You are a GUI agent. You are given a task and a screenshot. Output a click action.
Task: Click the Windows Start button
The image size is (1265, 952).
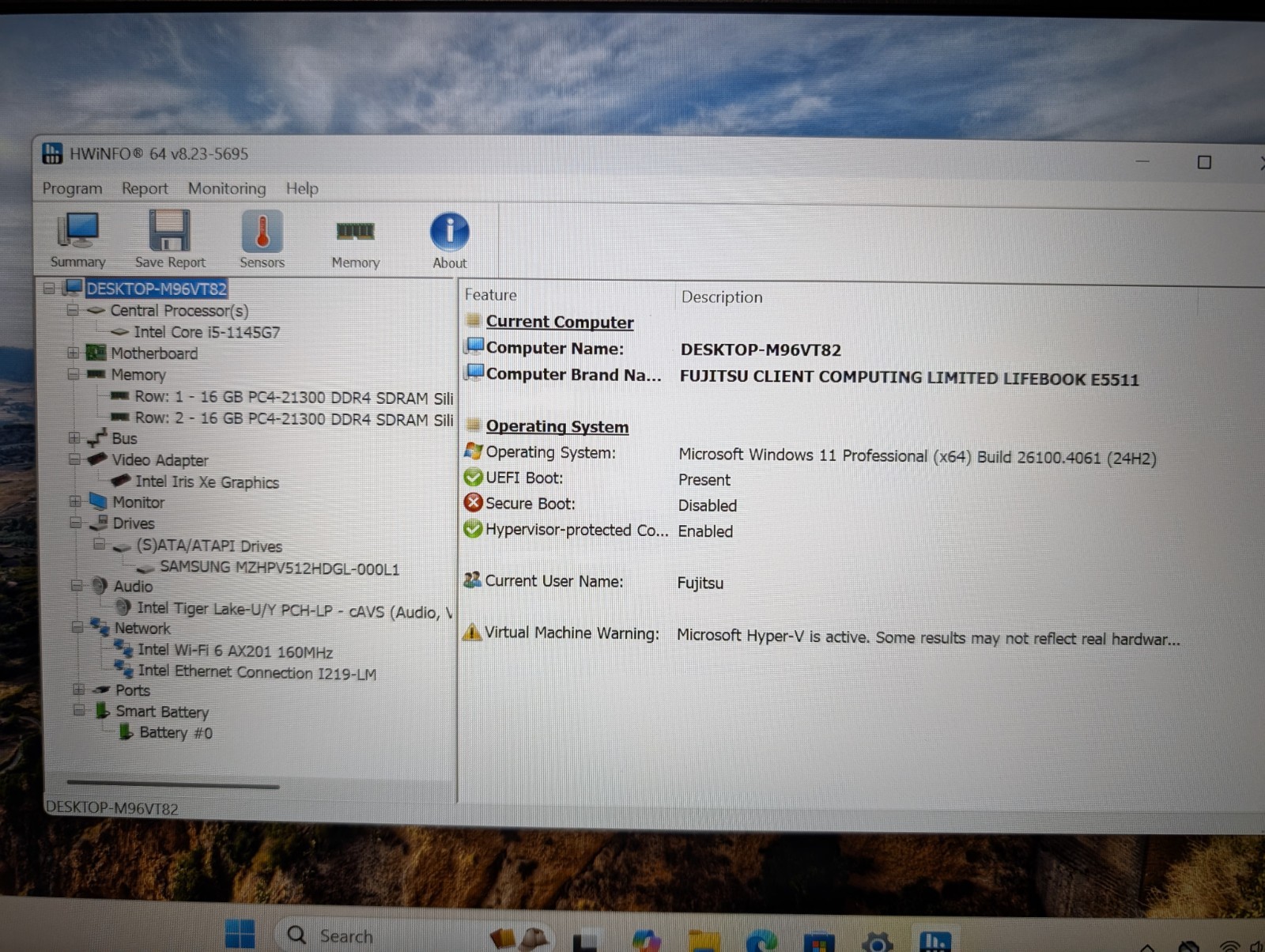(240, 934)
